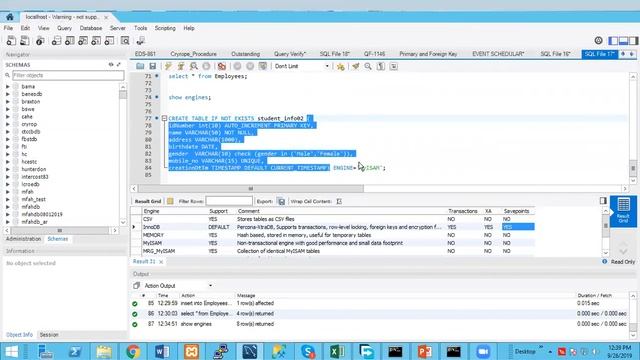Image resolution: width=640 pixels, height=360 pixels.
Task: Click the add-to-snippets star icon
Action: point(340,66)
